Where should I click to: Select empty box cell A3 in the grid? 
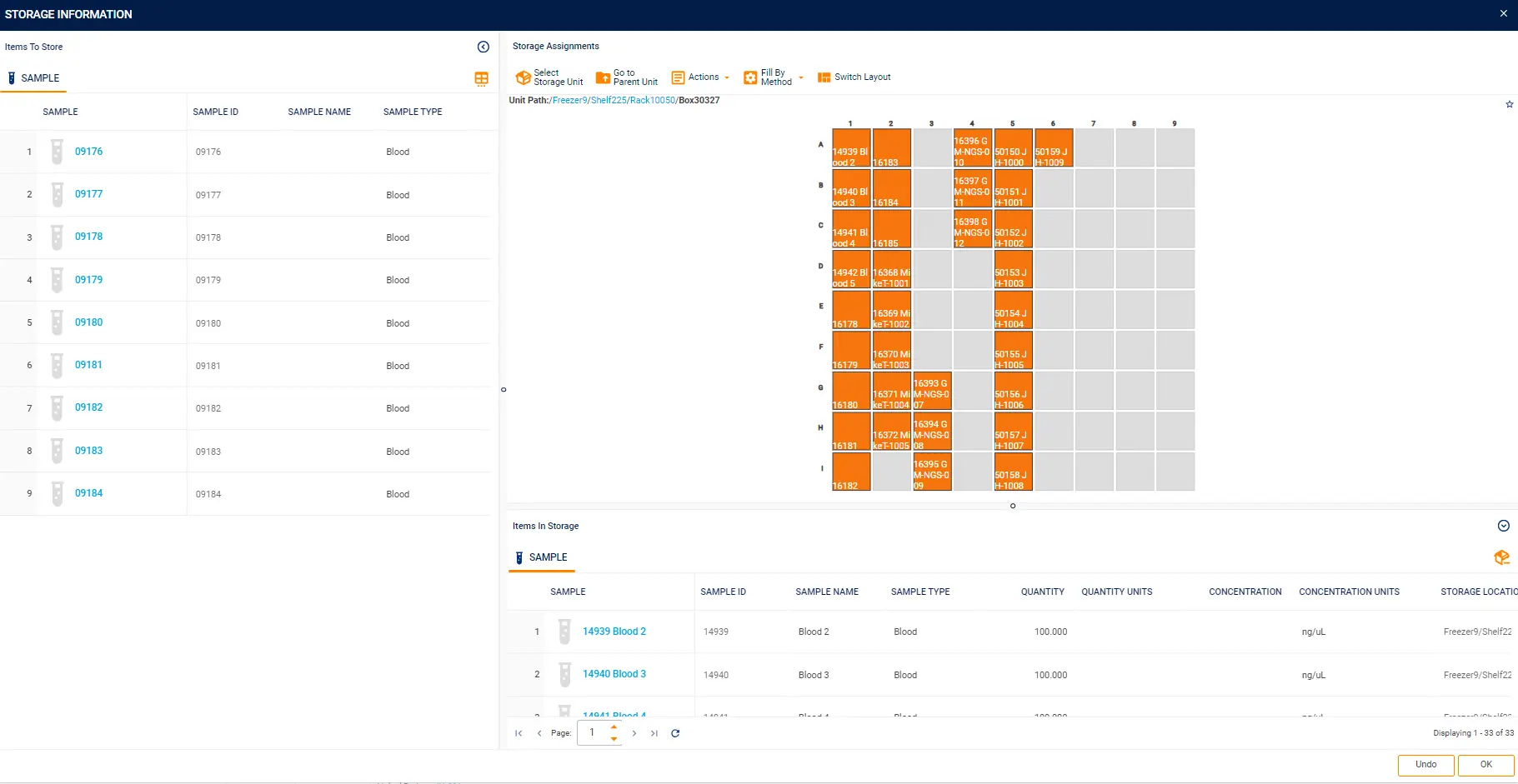pos(932,147)
